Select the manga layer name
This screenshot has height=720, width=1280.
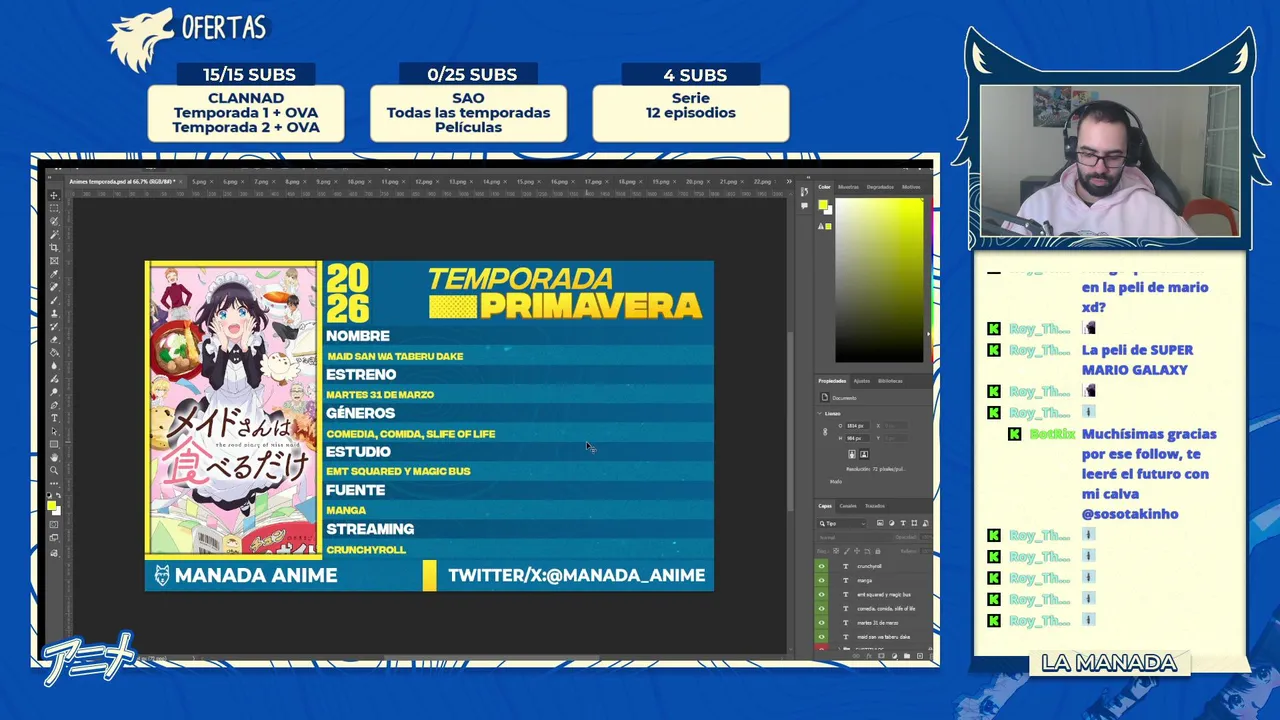(x=865, y=580)
